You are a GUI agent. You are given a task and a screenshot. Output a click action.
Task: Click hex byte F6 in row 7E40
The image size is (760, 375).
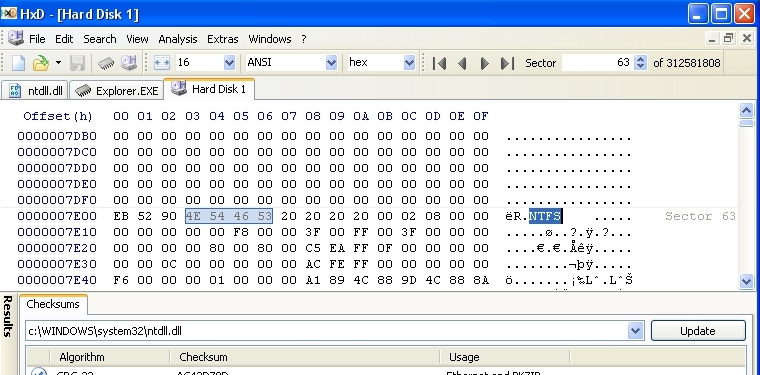[x=121, y=280]
